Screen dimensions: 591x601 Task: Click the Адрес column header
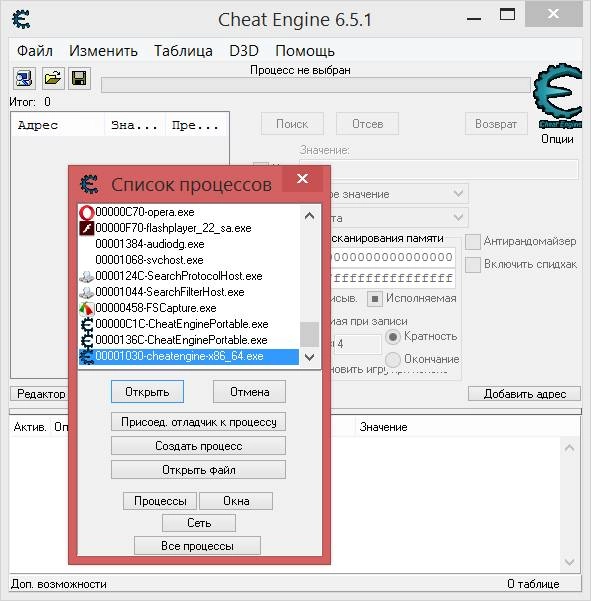click(58, 125)
